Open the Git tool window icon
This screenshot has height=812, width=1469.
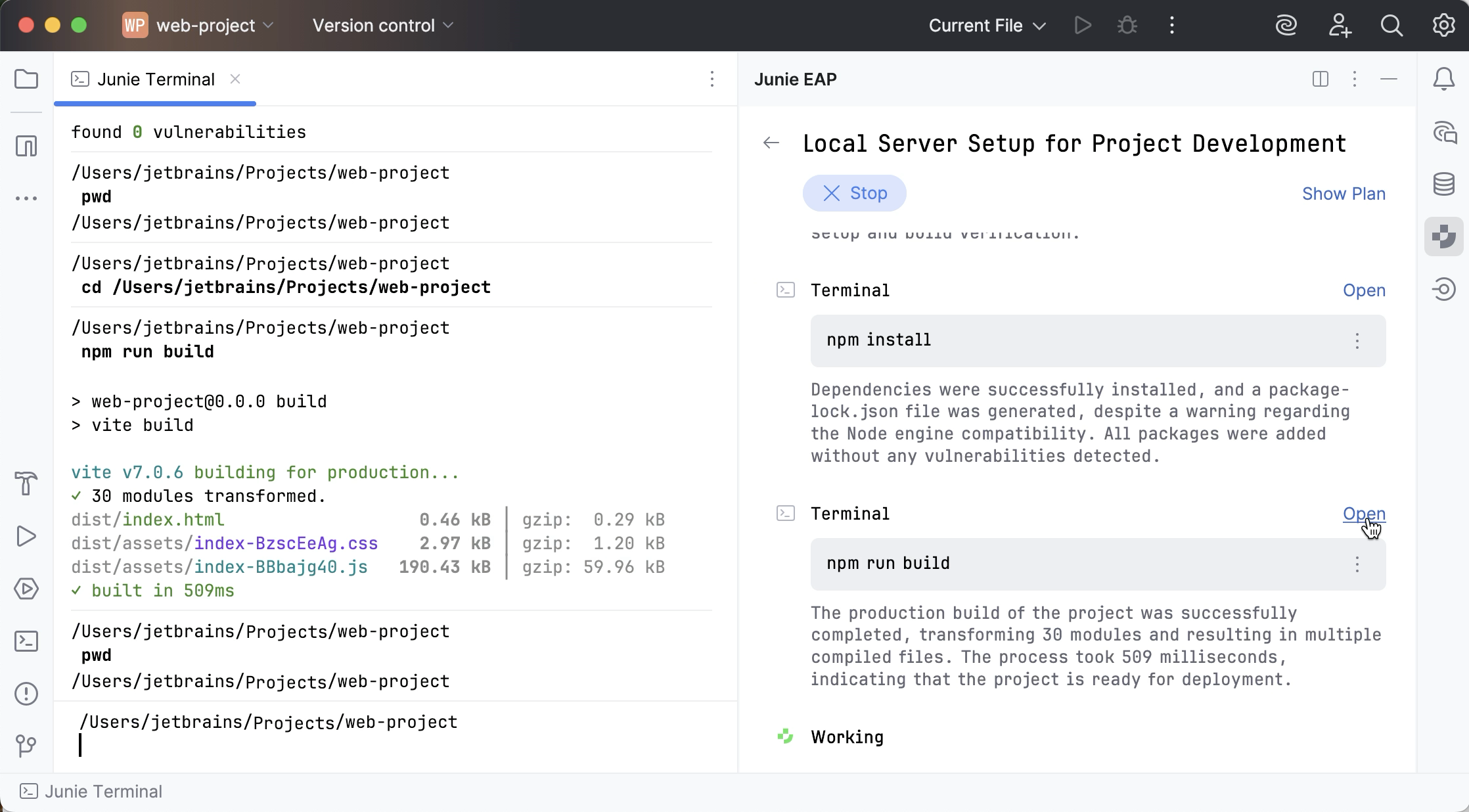26,746
